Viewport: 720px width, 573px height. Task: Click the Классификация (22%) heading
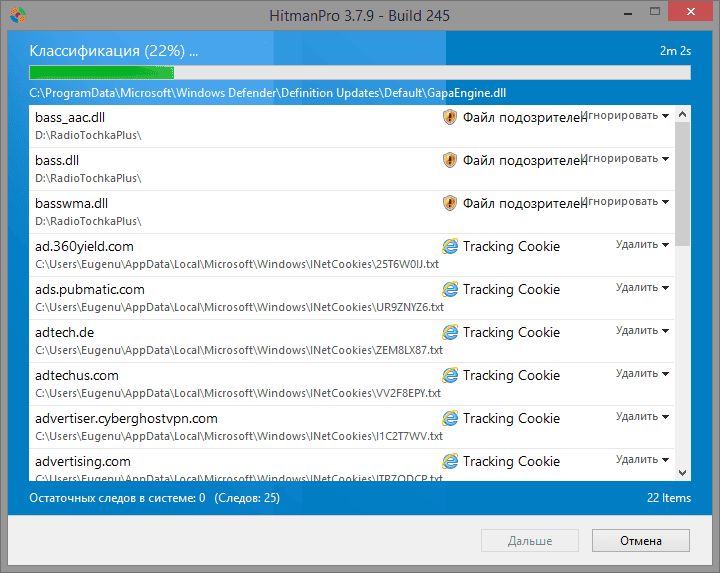click(113, 51)
